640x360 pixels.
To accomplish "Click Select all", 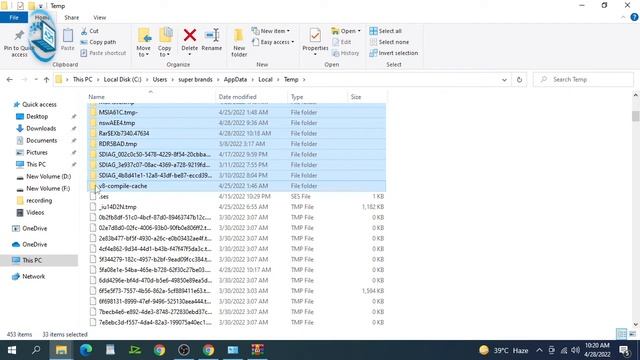I will click(386, 31).
